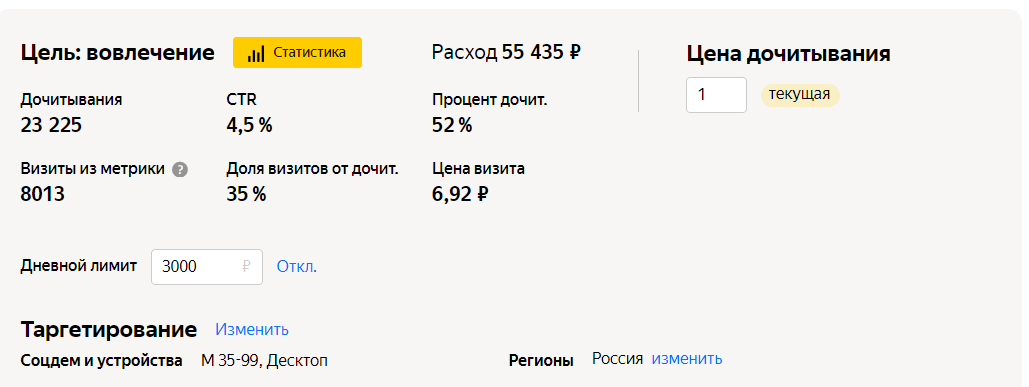Click the Процент дочит. 52 % metric
This screenshot has width=1029, height=387.
490,113
